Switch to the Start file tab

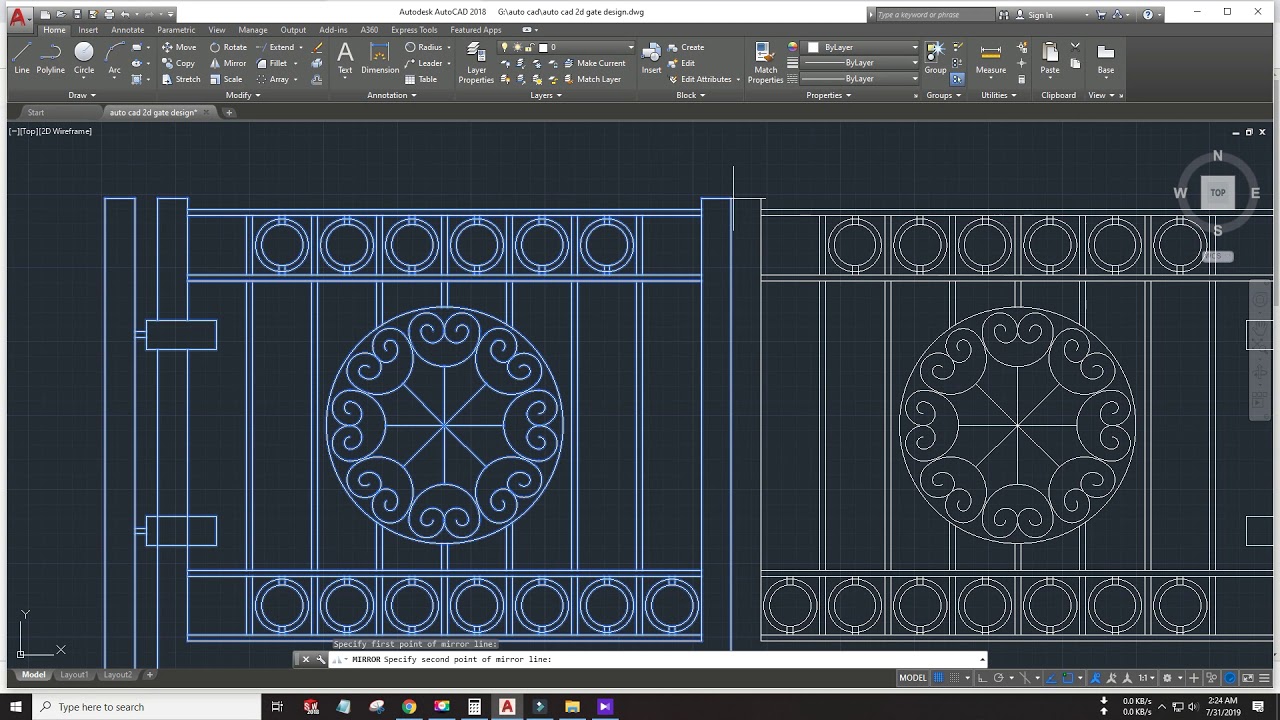click(x=36, y=113)
